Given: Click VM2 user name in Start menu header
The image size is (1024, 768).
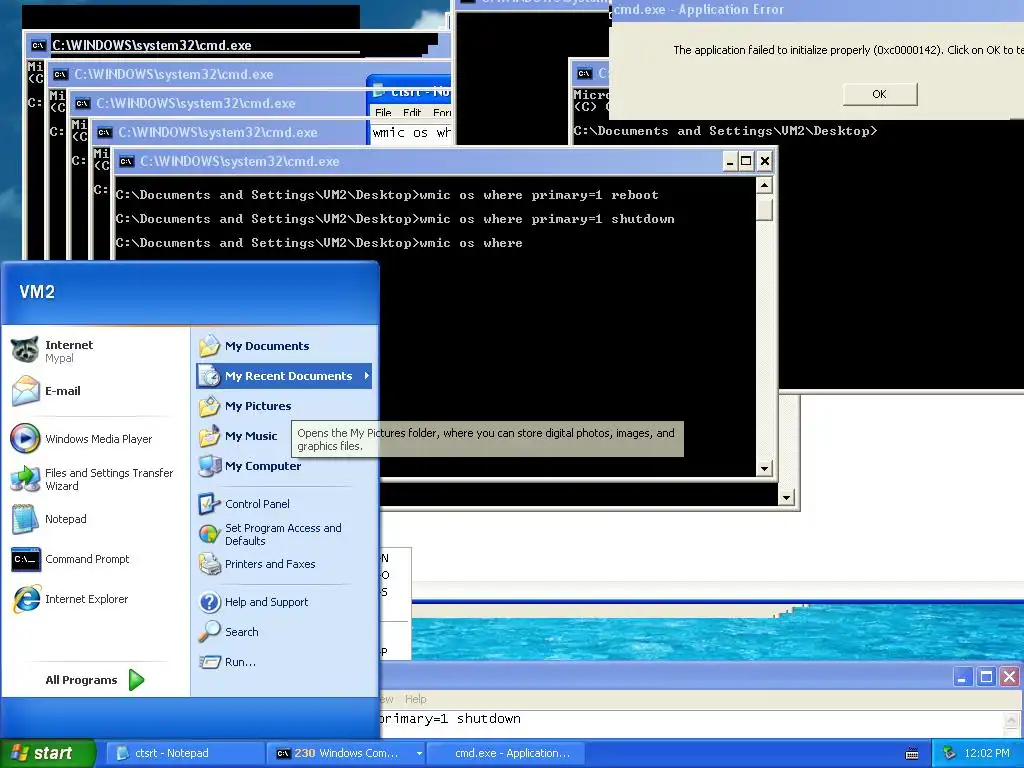Looking at the screenshot, I should (x=37, y=292).
